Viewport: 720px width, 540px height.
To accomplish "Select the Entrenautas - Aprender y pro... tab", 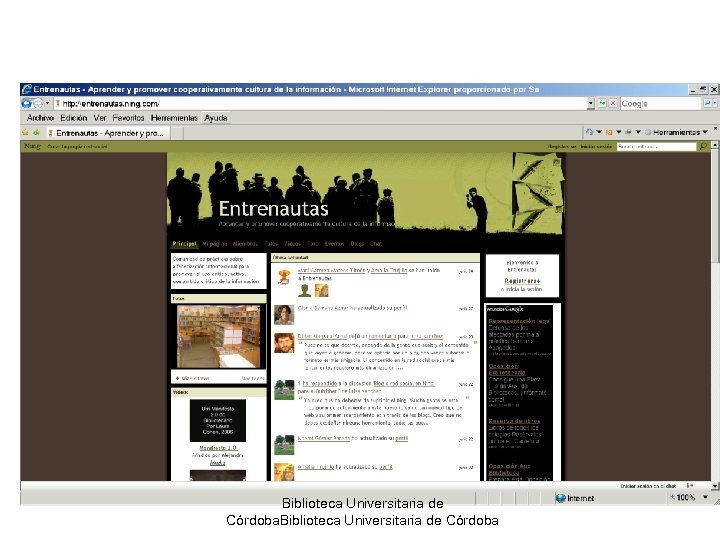I will (x=107, y=133).
